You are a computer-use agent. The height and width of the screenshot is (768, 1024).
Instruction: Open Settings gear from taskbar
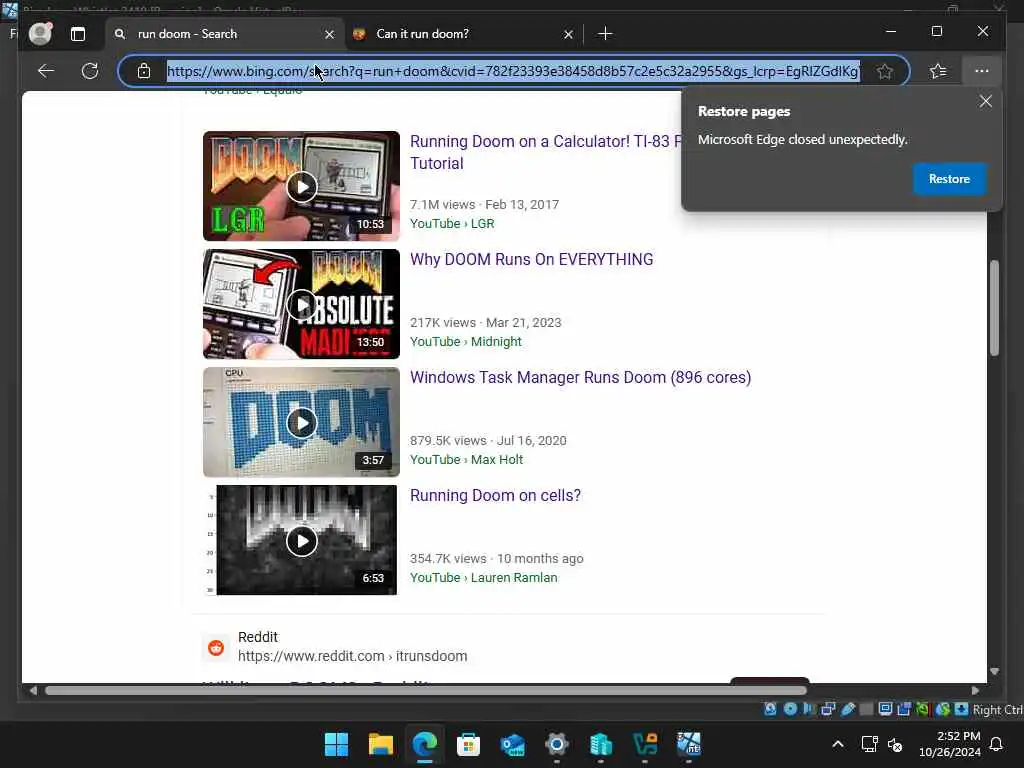(556, 744)
